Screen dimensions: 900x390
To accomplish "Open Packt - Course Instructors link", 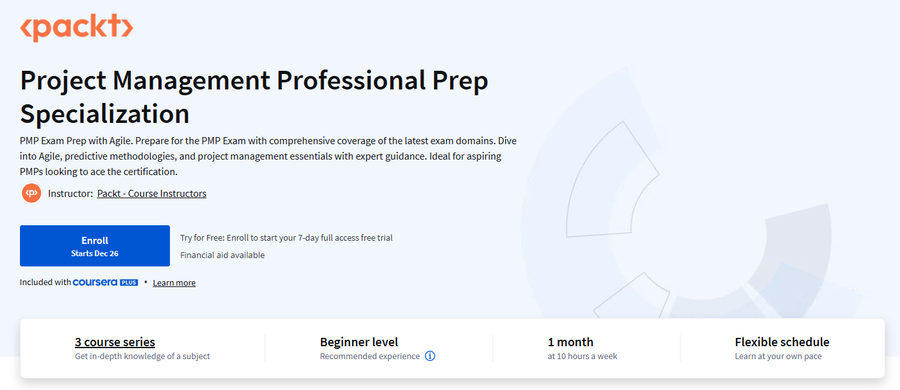I will (x=152, y=194).
